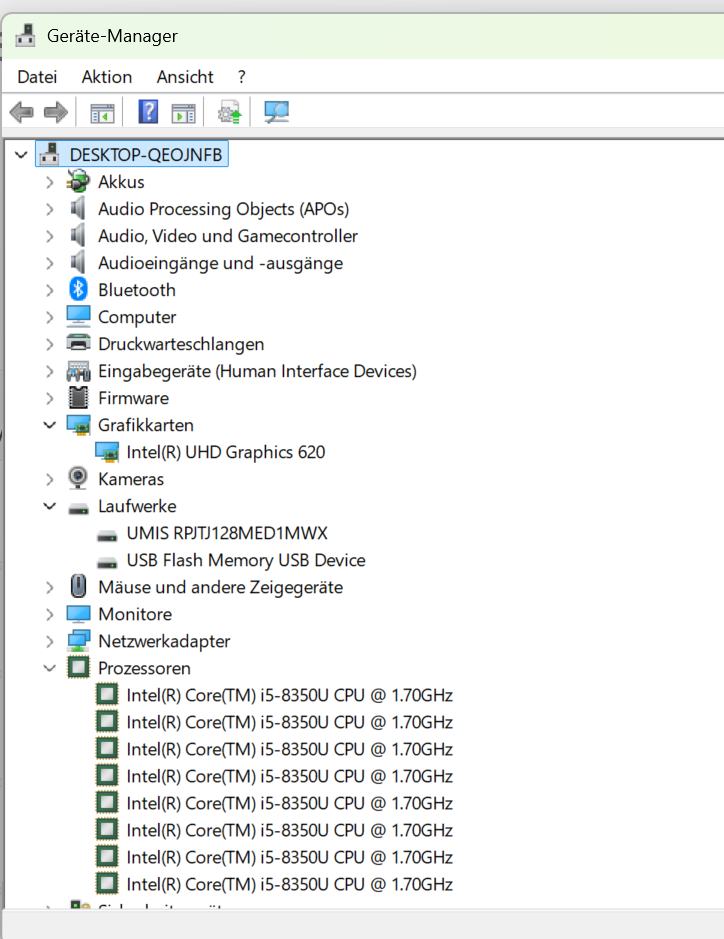Viewport: 724px width, 939px height.
Task: Expand Audio Processing Objects (APOs)
Action: point(50,209)
